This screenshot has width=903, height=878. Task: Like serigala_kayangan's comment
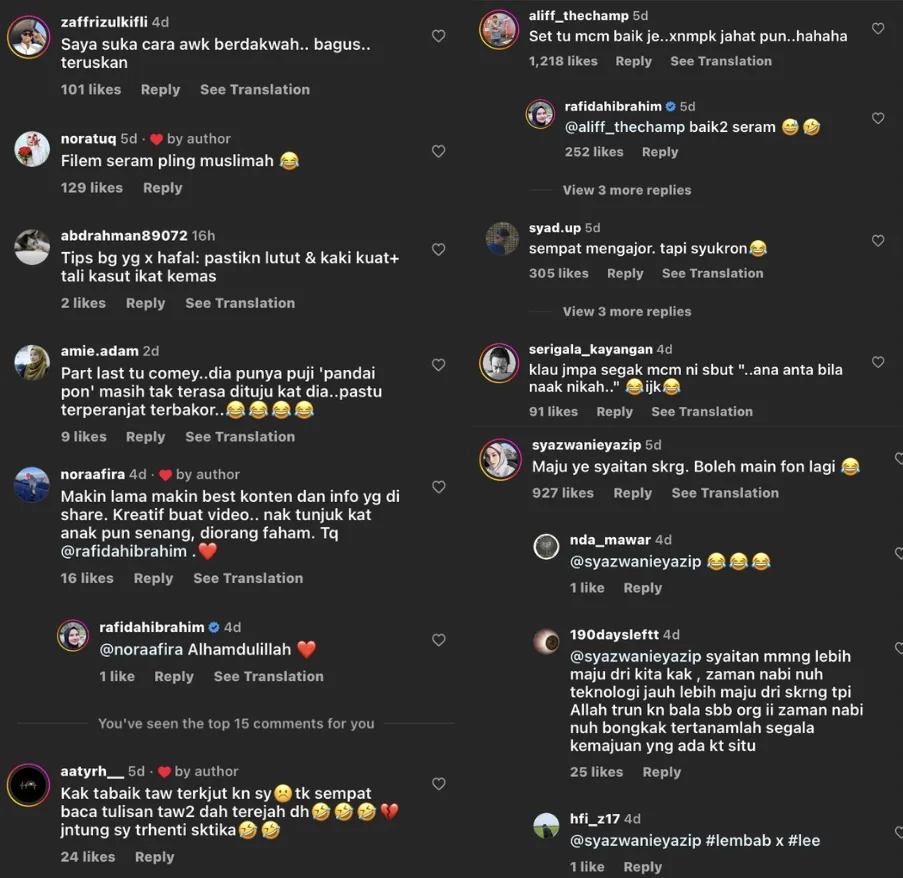[878, 362]
